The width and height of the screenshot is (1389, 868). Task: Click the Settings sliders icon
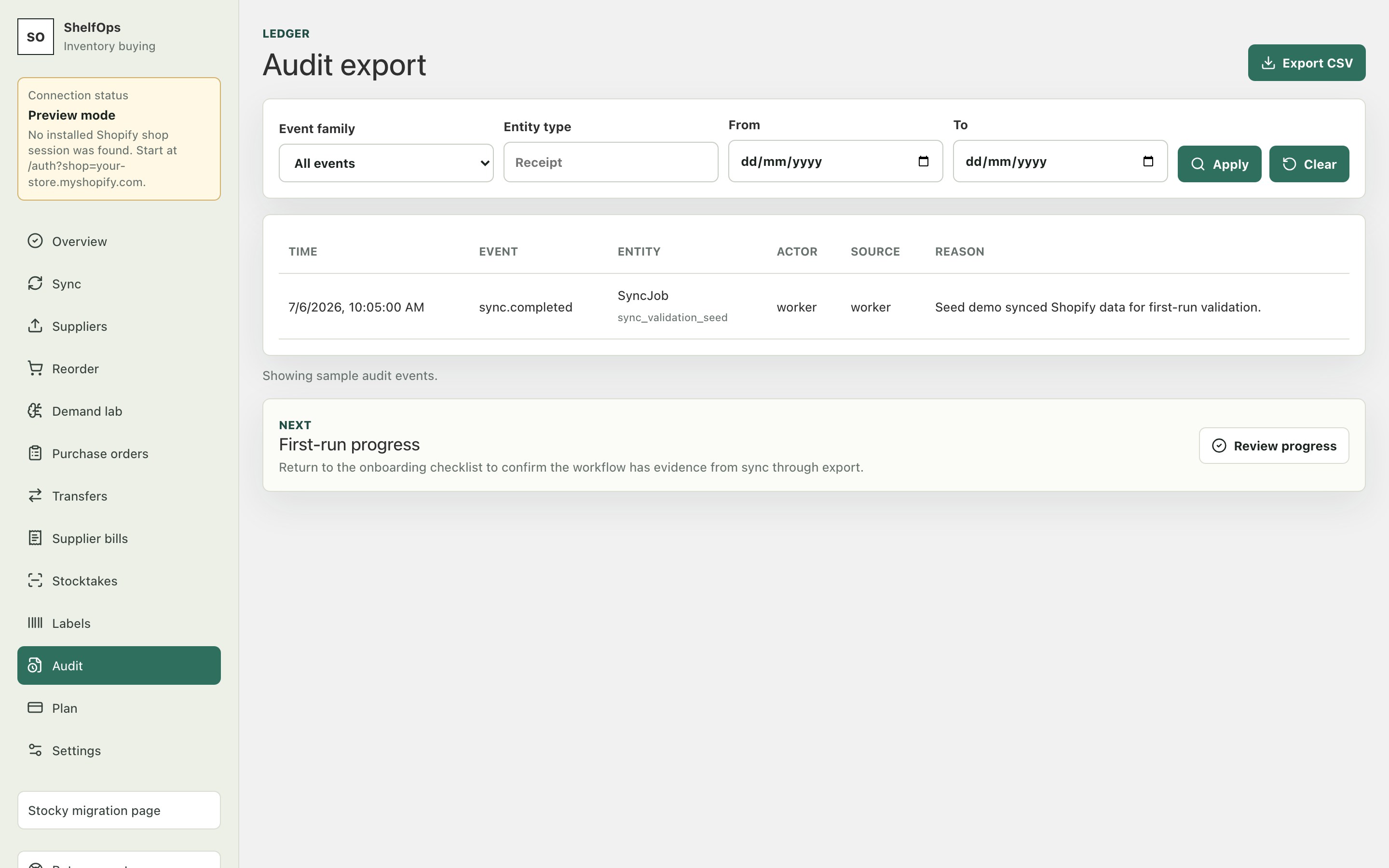pyautogui.click(x=35, y=750)
